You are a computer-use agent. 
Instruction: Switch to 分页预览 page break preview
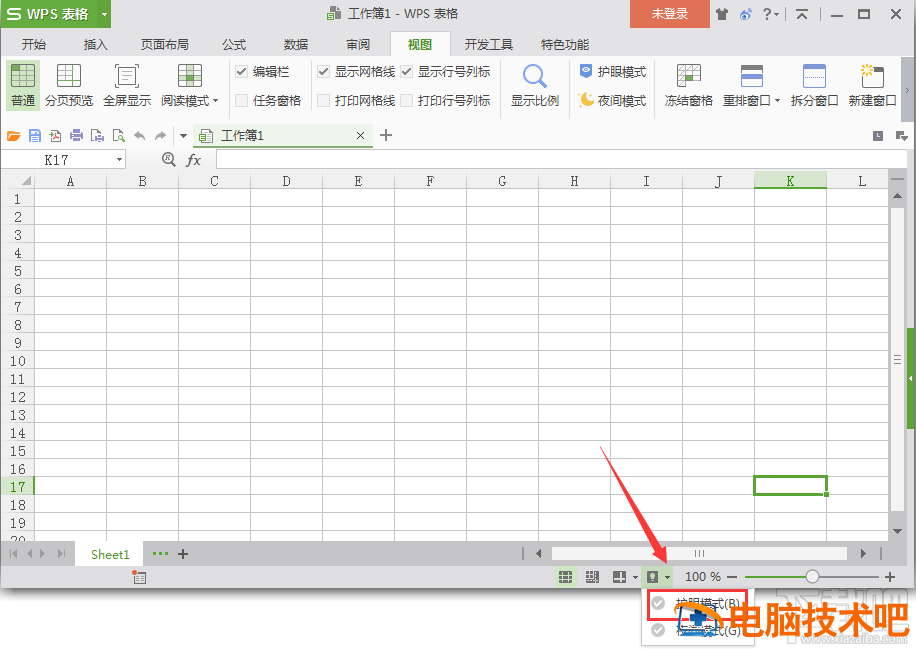[69, 85]
